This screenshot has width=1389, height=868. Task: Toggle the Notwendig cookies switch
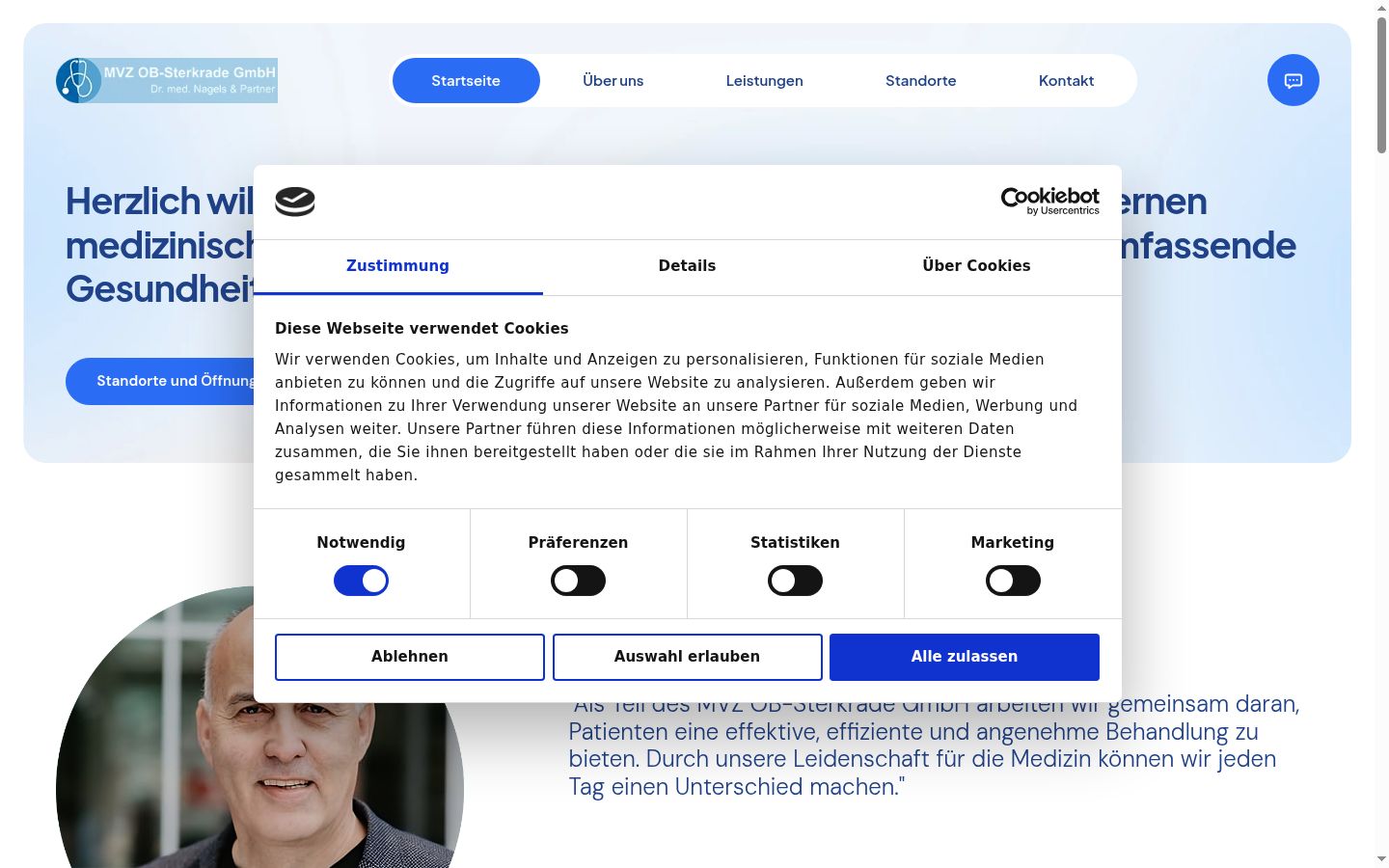(361, 581)
